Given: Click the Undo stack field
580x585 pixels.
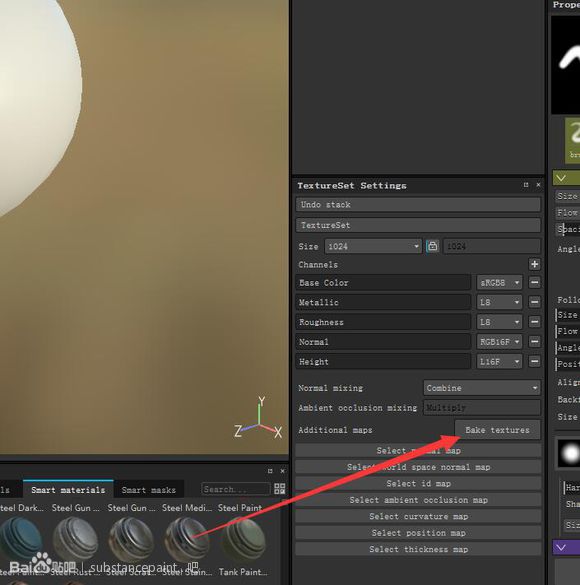Looking at the screenshot, I should click(418, 204).
